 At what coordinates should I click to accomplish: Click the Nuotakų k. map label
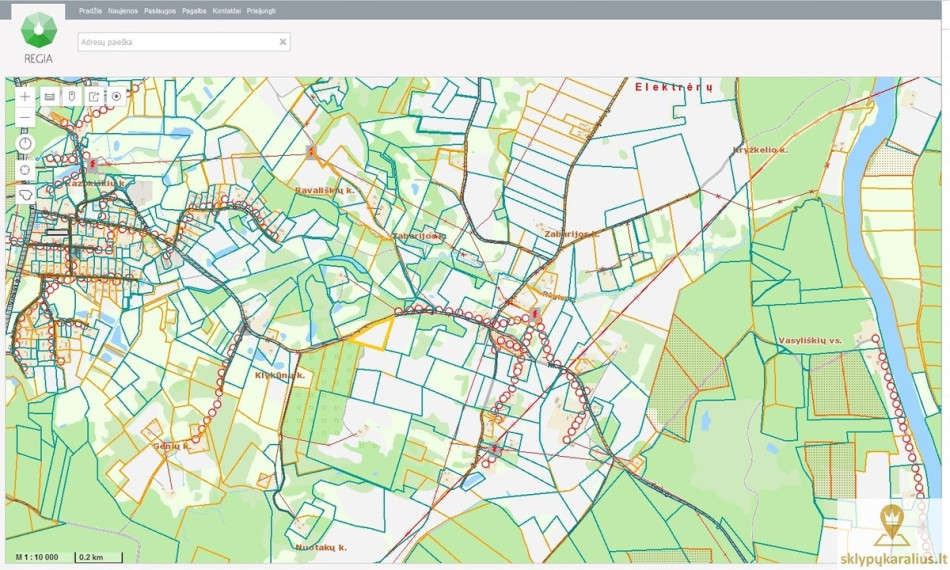321,548
